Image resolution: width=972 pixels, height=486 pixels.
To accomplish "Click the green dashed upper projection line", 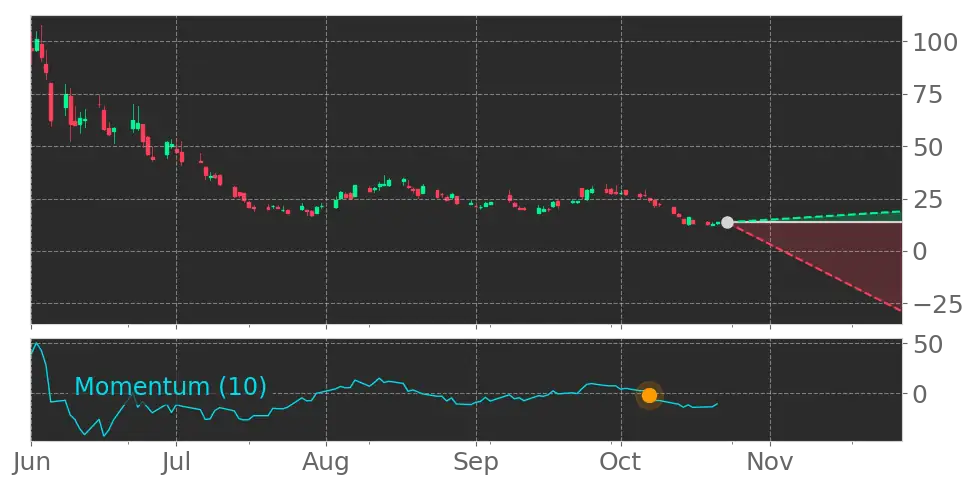I will point(817,216).
